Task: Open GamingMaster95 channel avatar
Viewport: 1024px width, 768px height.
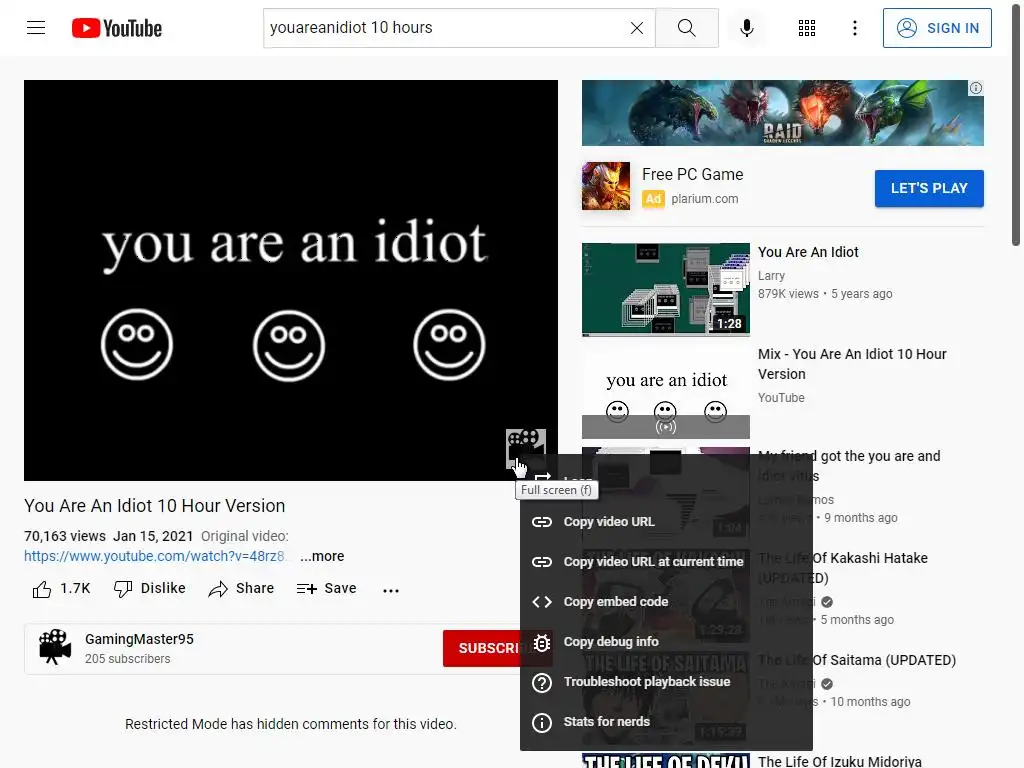Action: [55, 647]
